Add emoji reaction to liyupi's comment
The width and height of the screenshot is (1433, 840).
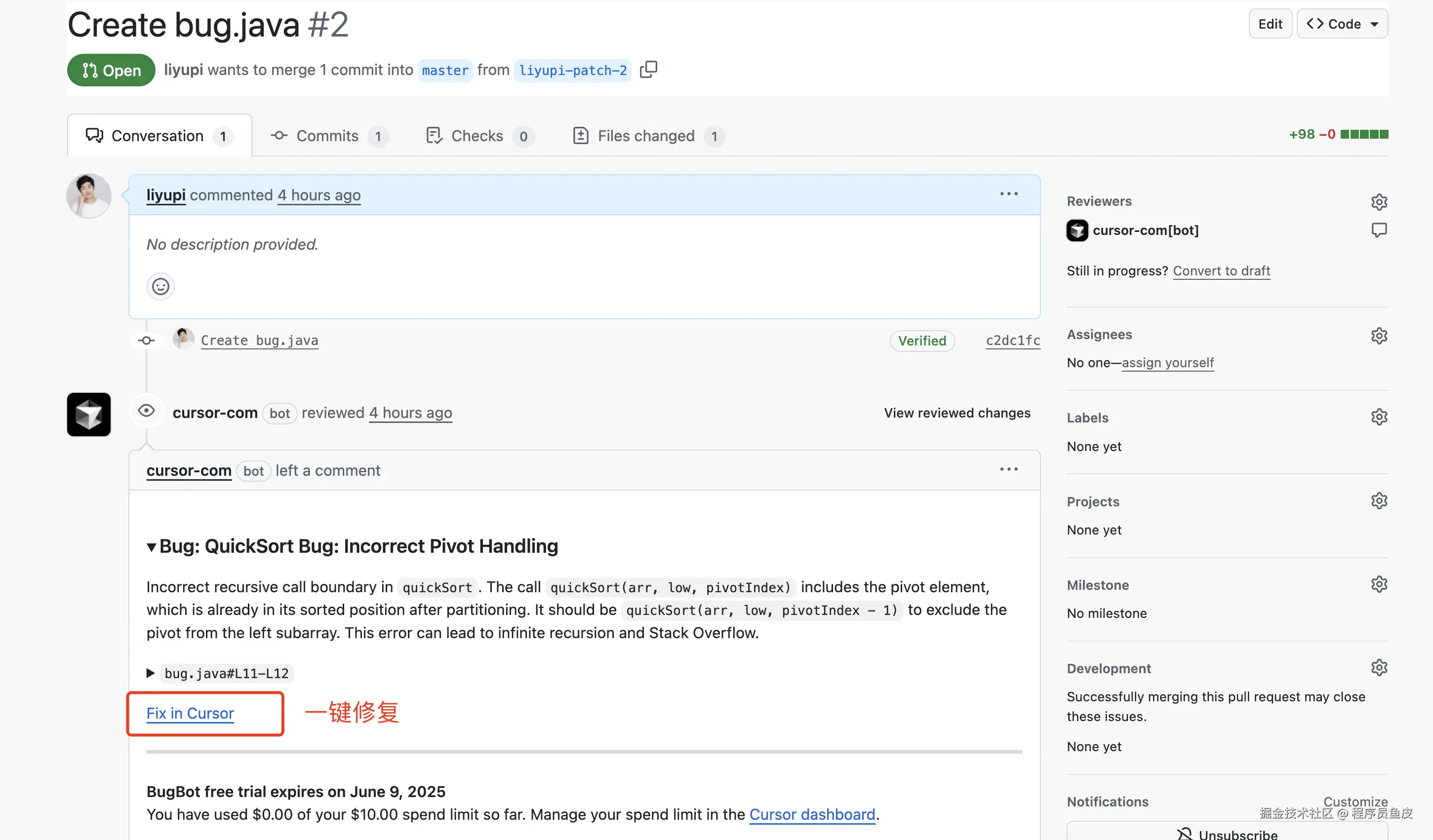coord(160,286)
